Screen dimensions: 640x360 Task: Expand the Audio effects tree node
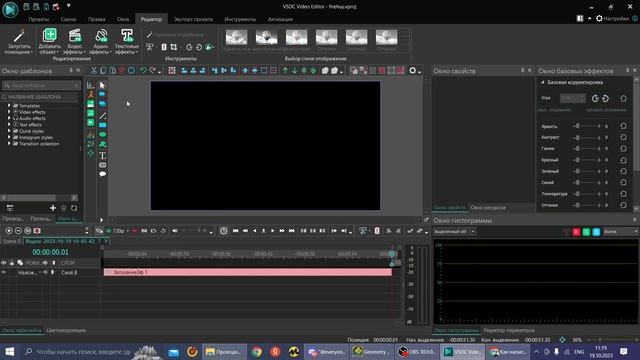coord(9,118)
